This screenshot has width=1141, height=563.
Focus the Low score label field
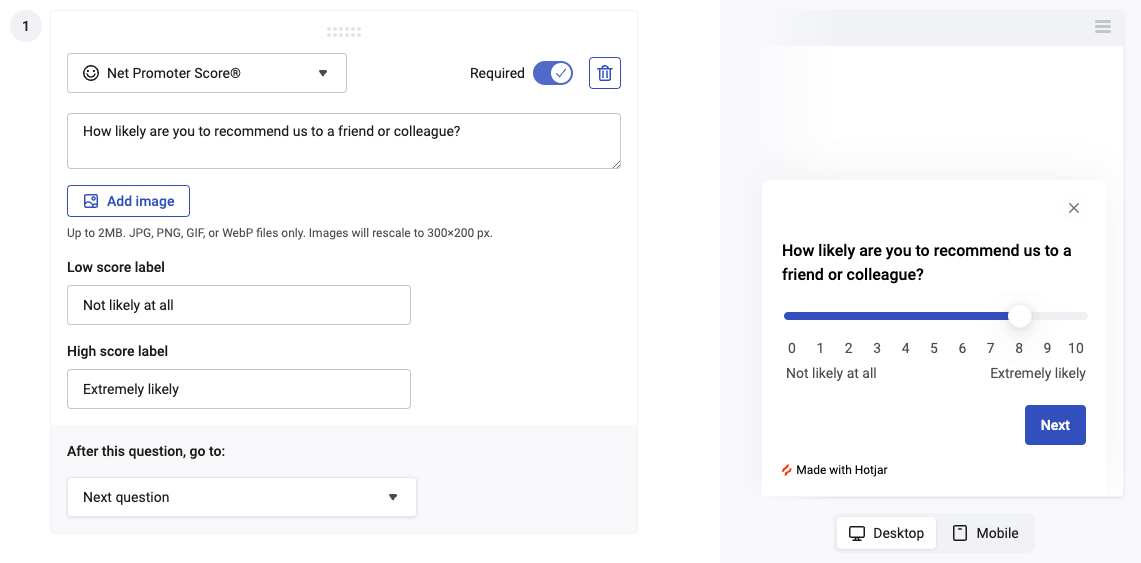tap(239, 305)
